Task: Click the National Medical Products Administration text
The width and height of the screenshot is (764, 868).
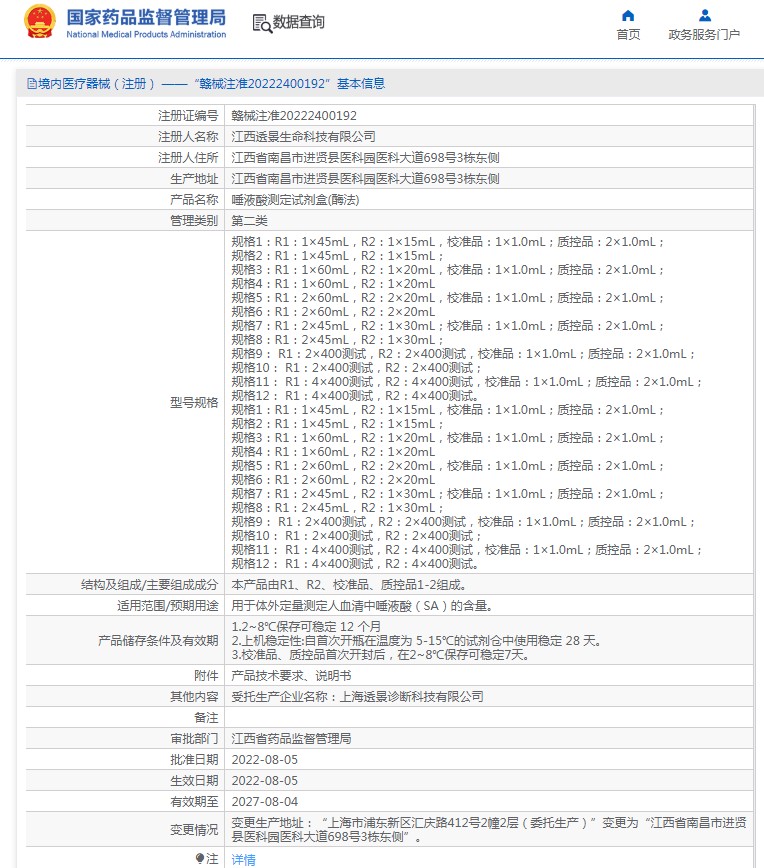Action: pyautogui.click(x=146, y=34)
